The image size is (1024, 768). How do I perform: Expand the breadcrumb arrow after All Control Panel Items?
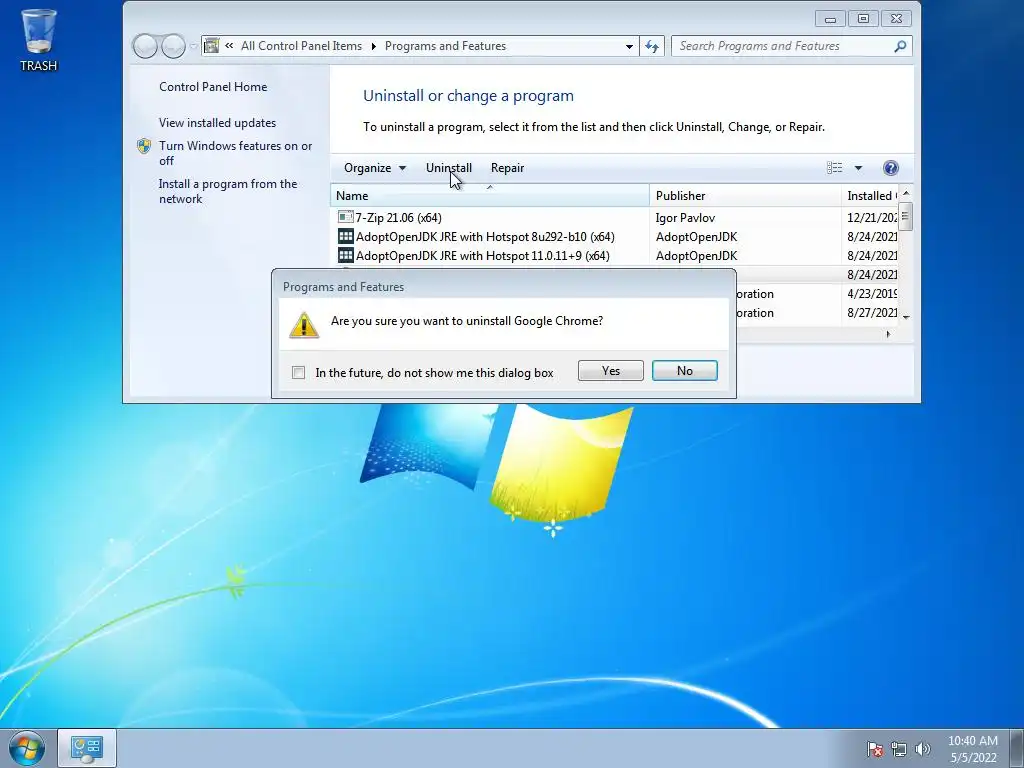click(x=374, y=46)
